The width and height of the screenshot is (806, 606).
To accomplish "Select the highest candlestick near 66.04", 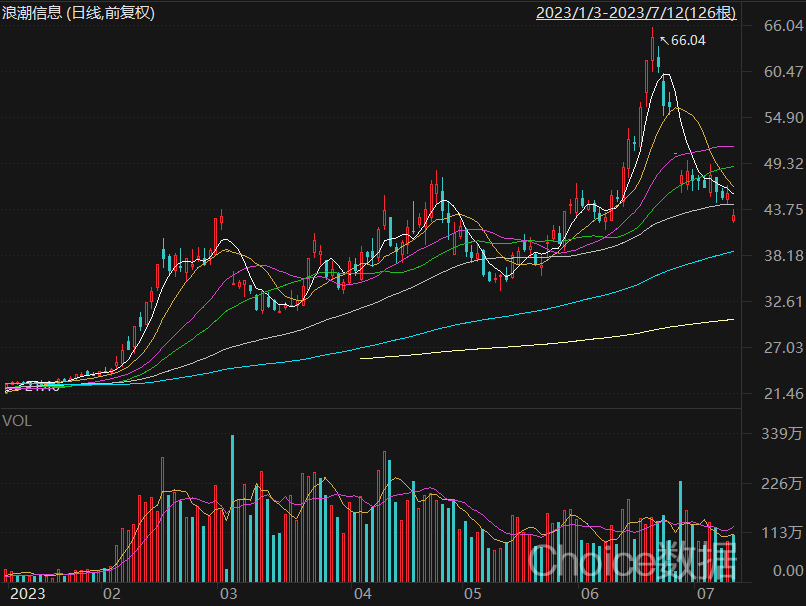I will tap(652, 49).
